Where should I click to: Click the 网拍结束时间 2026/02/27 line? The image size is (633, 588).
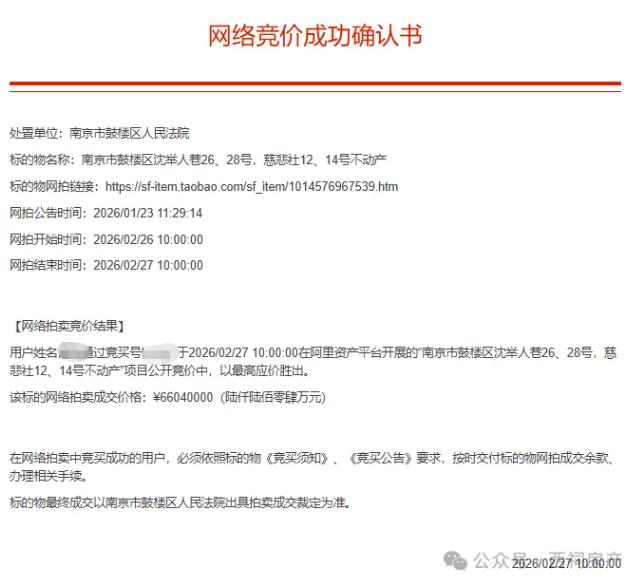point(106,266)
